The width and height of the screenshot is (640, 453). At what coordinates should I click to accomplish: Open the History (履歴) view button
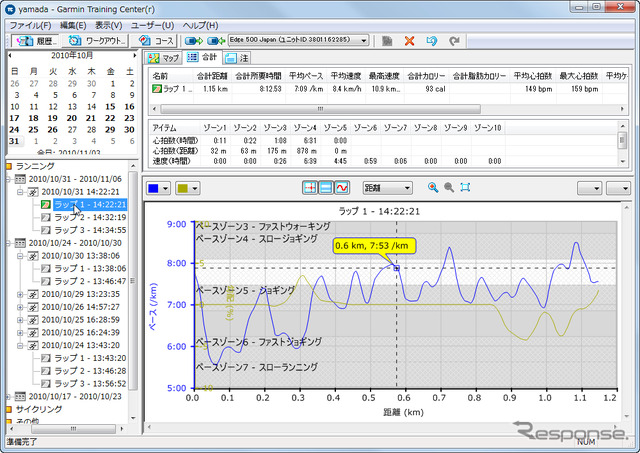35,40
